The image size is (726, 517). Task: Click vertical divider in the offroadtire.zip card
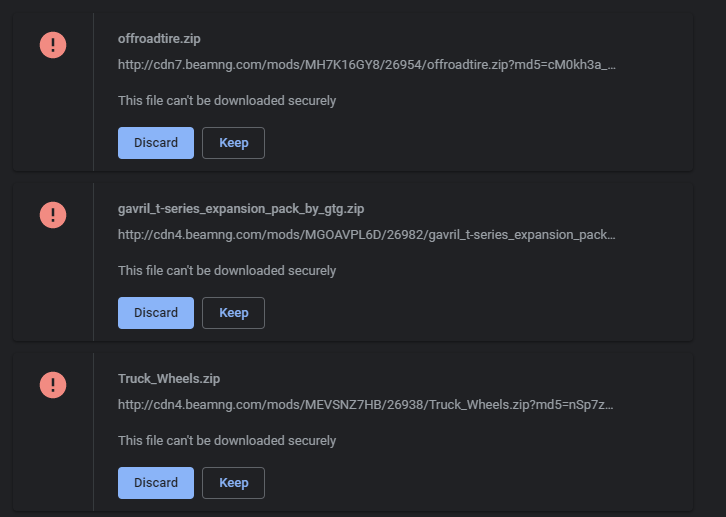click(x=94, y=92)
